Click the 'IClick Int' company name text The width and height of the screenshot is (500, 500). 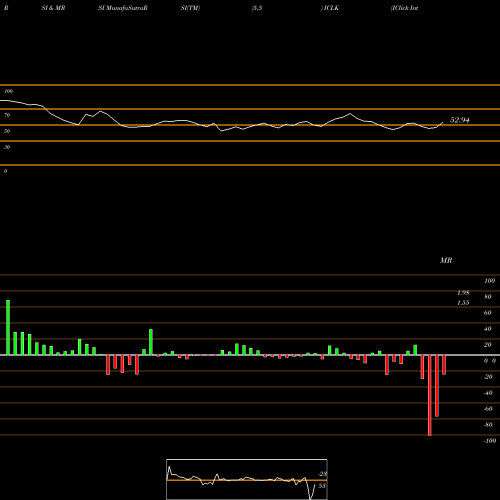(x=405, y=8)
